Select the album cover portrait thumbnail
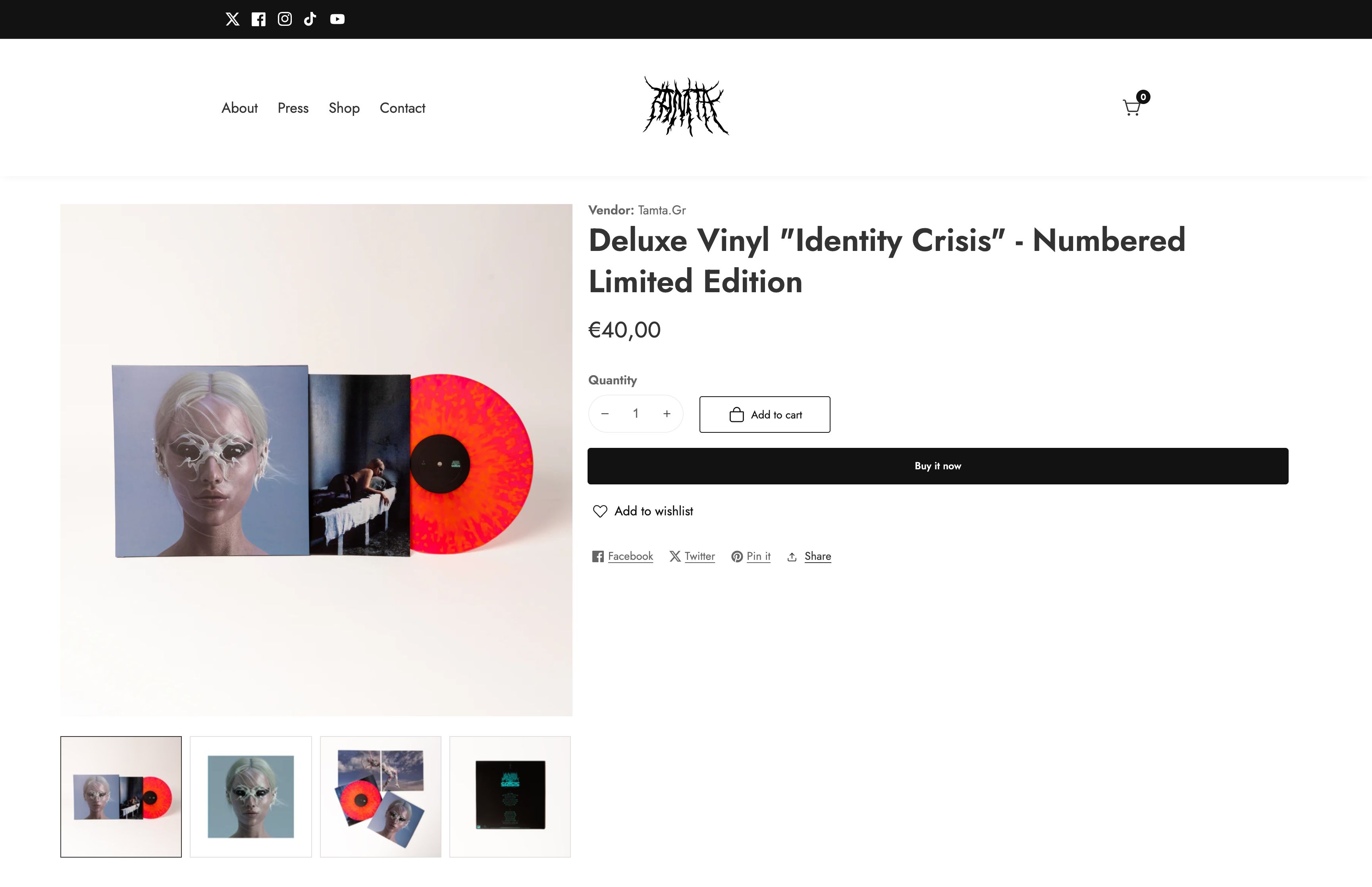The image size is (1372, 887). (x=251, y=796)
